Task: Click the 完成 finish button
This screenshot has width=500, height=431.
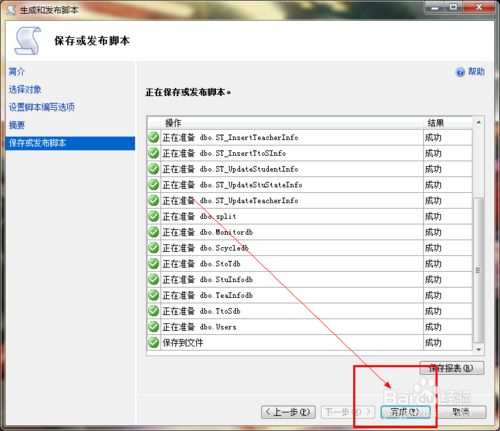Action: (x=405, y=412)
